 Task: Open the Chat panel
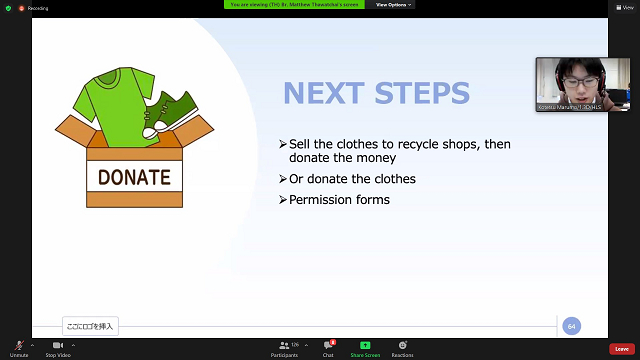point(328,349)
